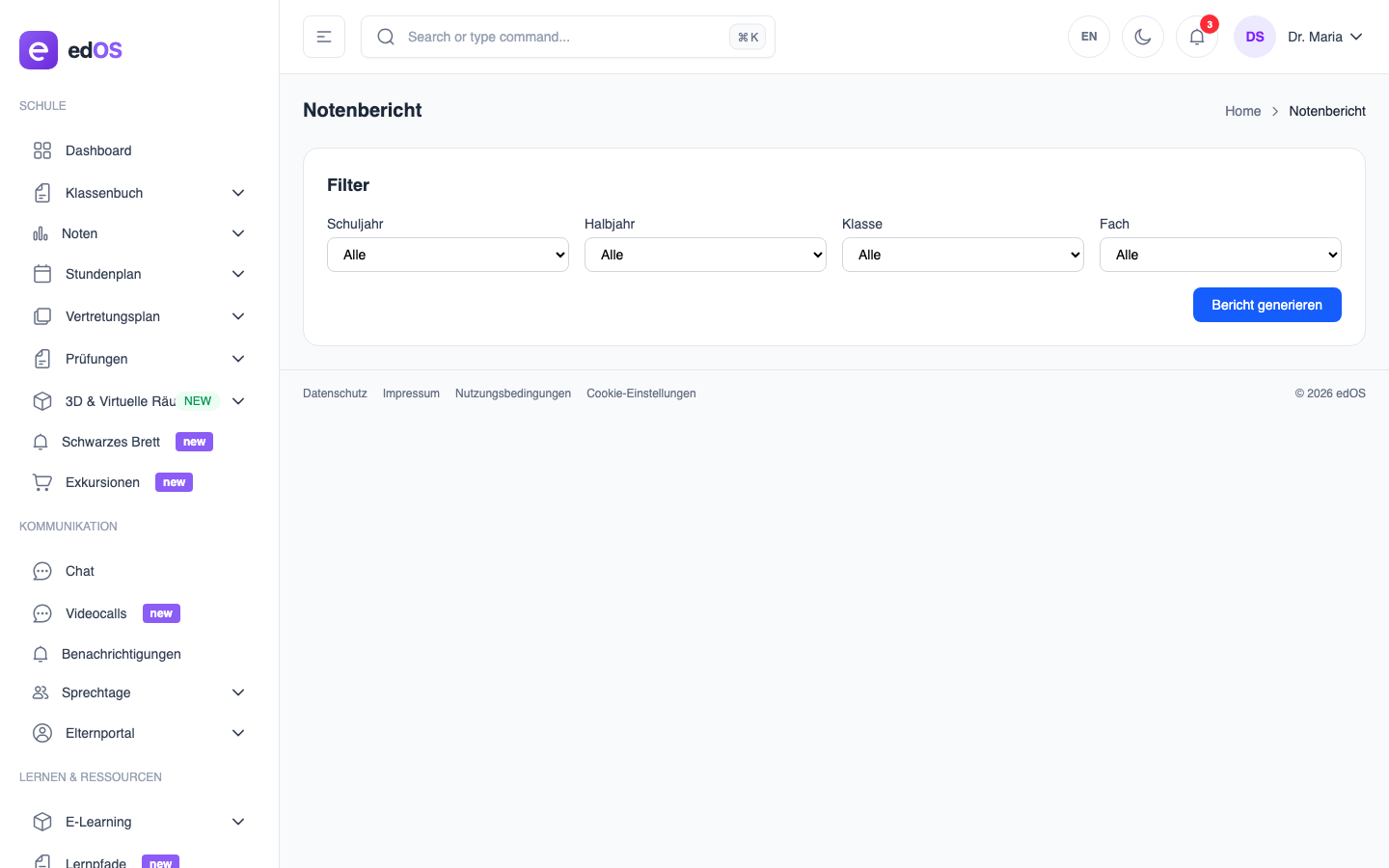
Task: Open notifications via the bell icon
Action: click(x=1196, y=37)
